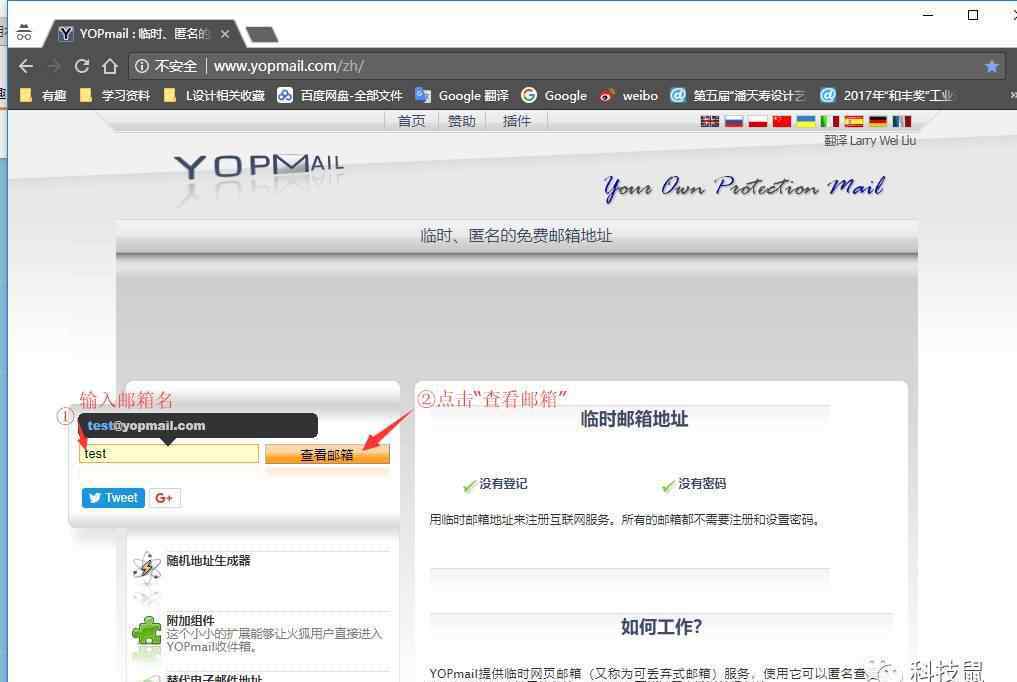
Task: Click the Tweet button
Action: 113,498
